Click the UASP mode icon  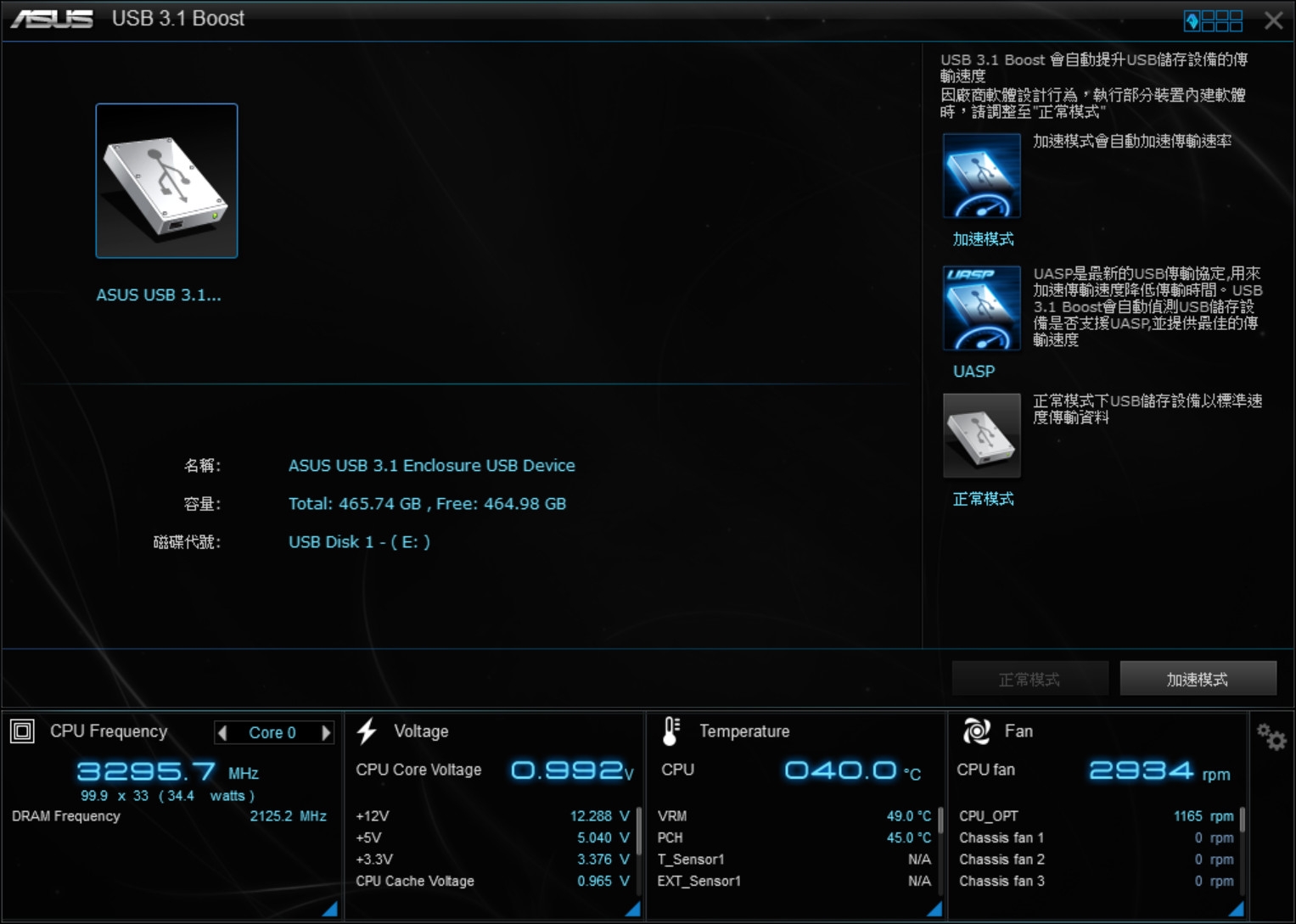(982, 309)
